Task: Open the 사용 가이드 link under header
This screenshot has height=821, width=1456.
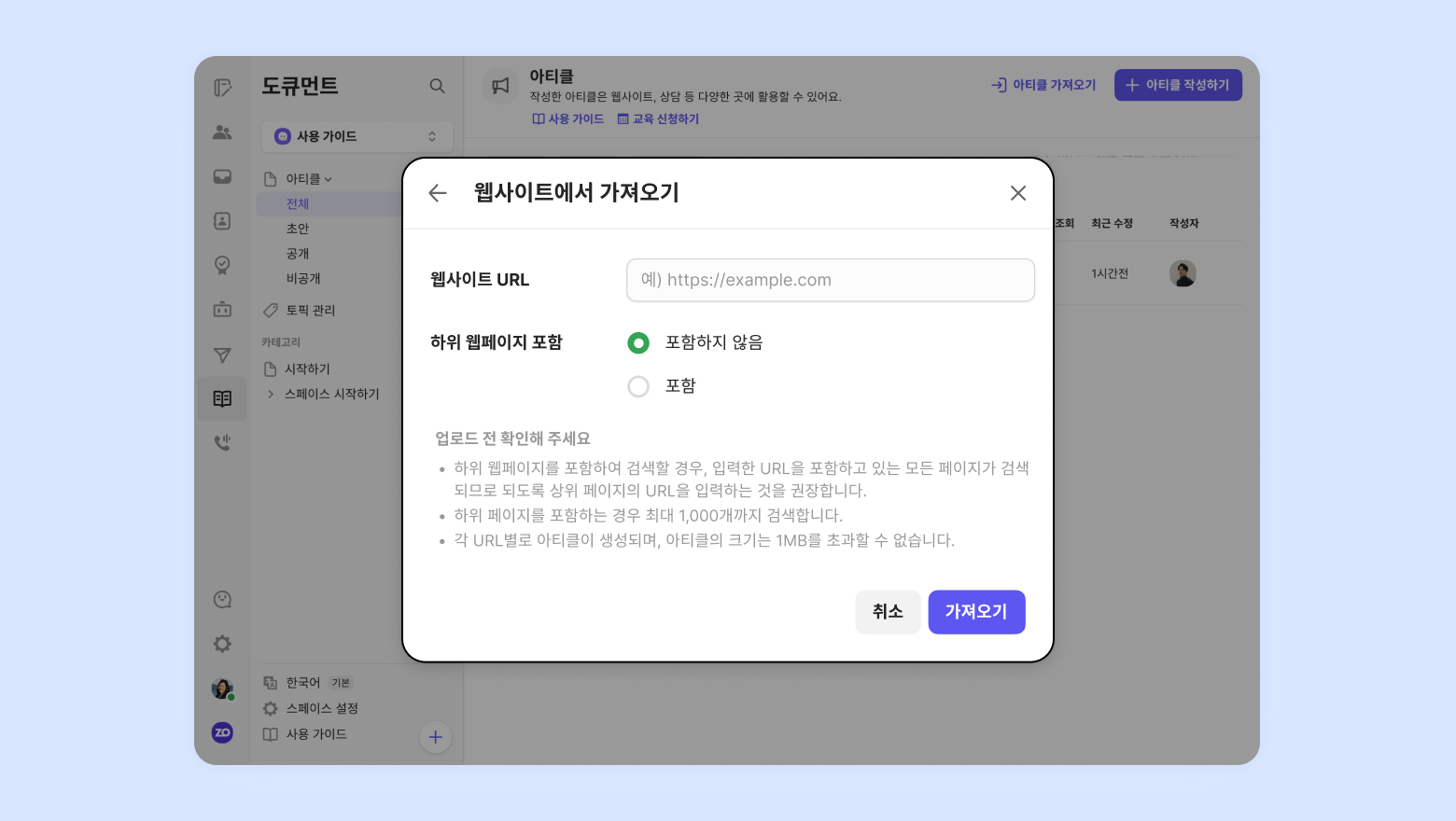Action: pos(567,119)
